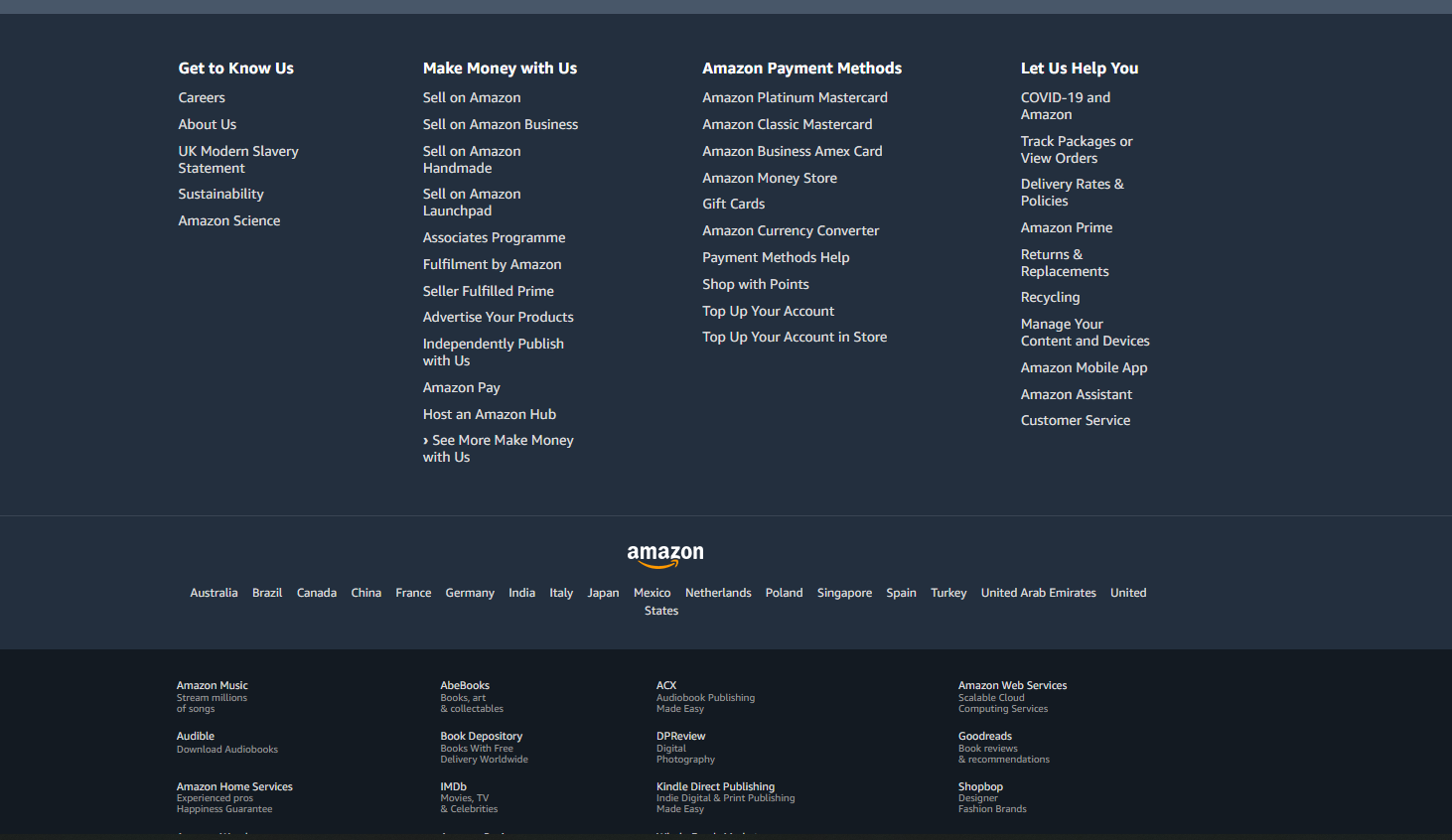Open Sell on Amazon Business
Screen dimensions: 1452x840
click(x=501, y=124)
